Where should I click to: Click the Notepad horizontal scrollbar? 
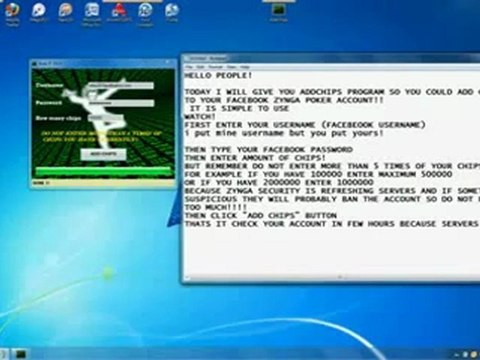(x=332, y=277)
